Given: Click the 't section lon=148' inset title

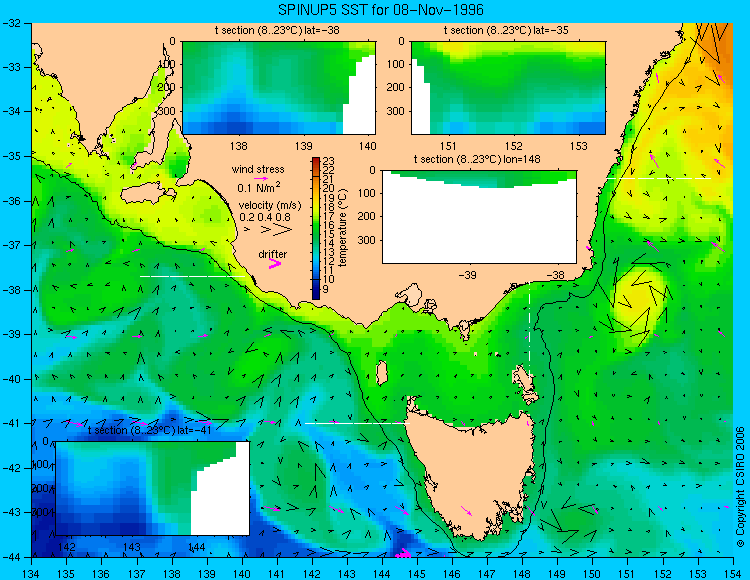Looking at the screenshot, I should (477, 159).
